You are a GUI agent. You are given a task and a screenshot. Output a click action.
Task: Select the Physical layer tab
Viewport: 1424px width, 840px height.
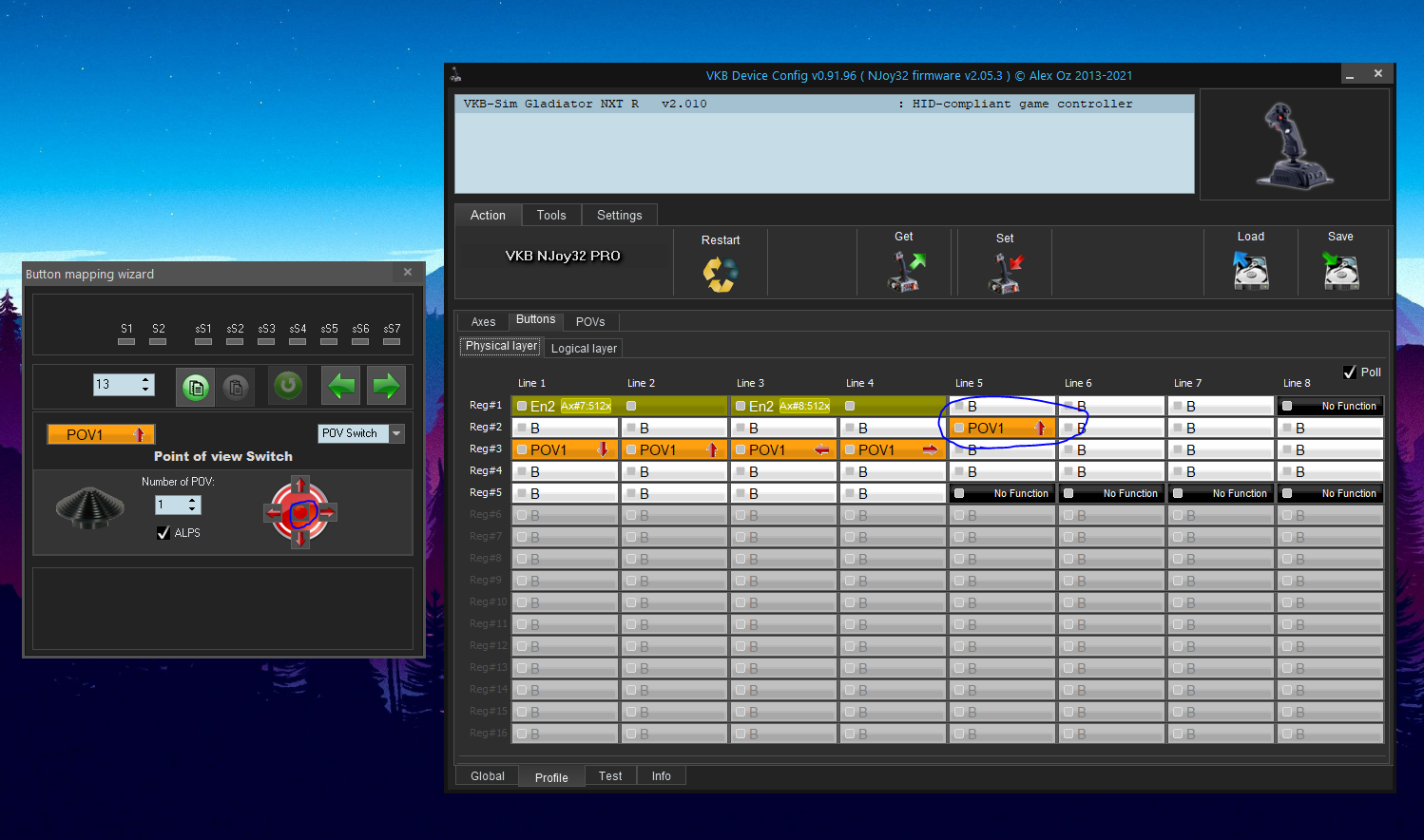tap(501, 346)
